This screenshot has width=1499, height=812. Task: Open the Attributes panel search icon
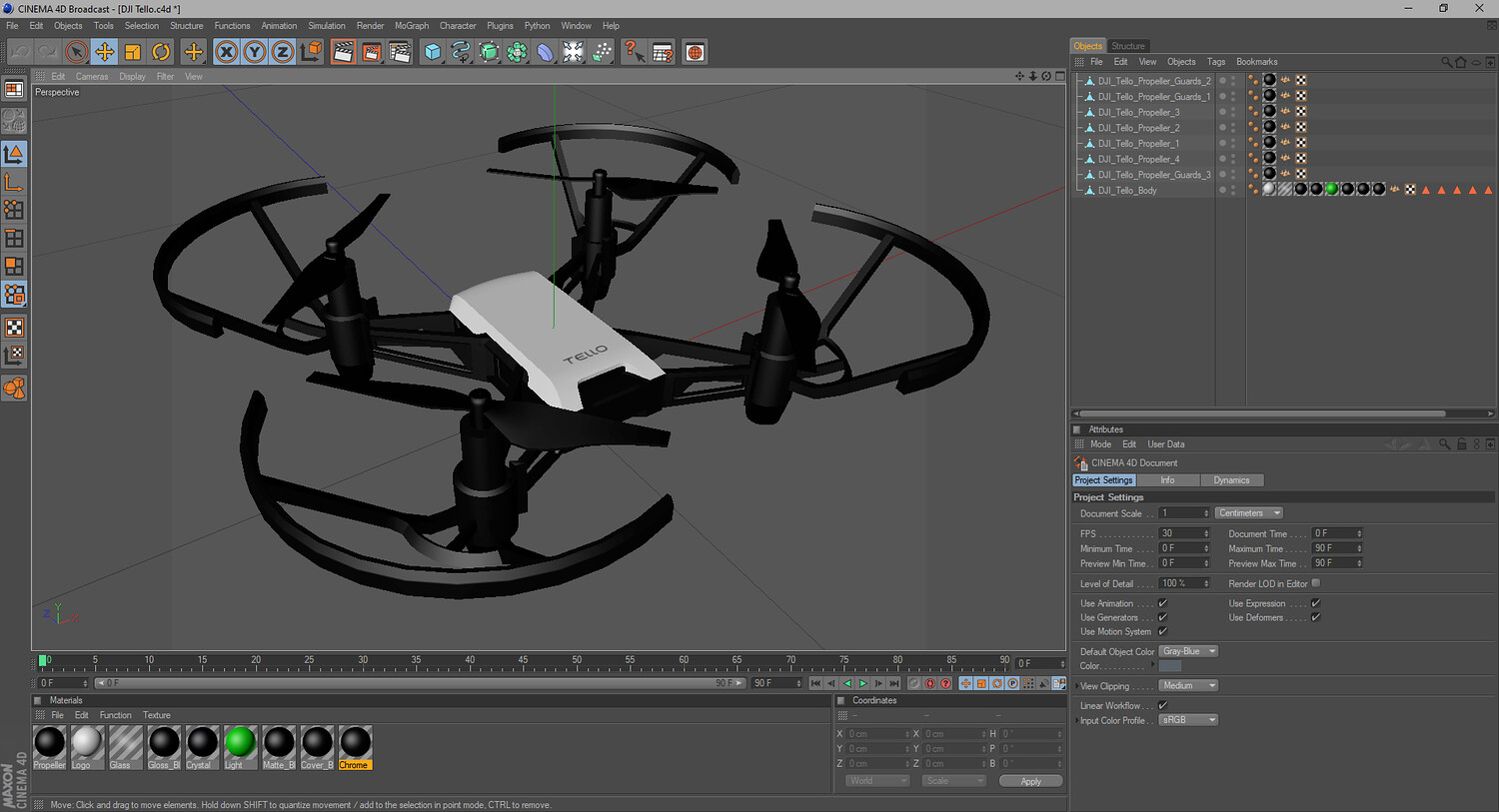click(1445, 444)
